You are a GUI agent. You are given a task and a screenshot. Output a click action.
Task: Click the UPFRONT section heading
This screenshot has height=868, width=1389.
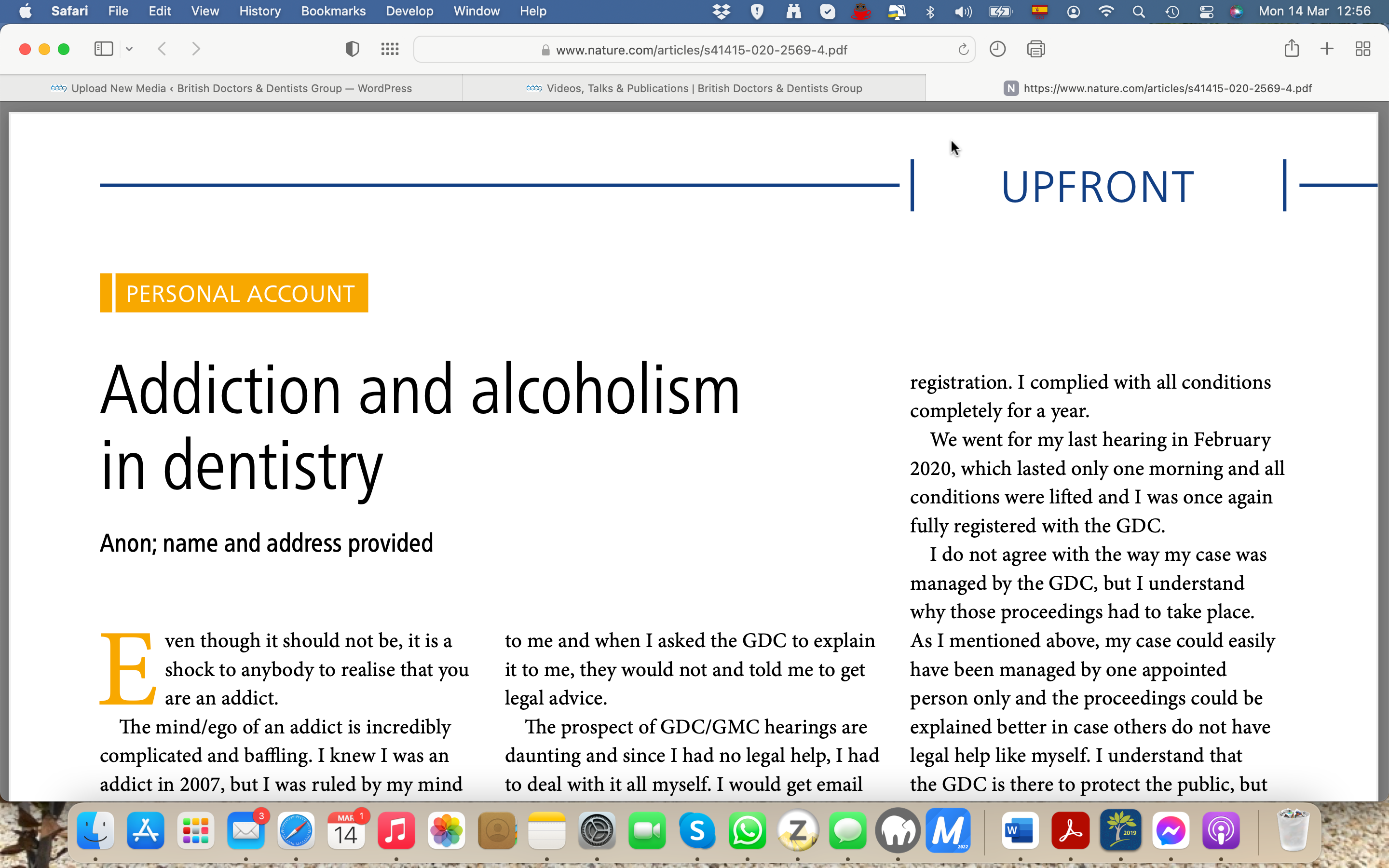[1097, 187]
